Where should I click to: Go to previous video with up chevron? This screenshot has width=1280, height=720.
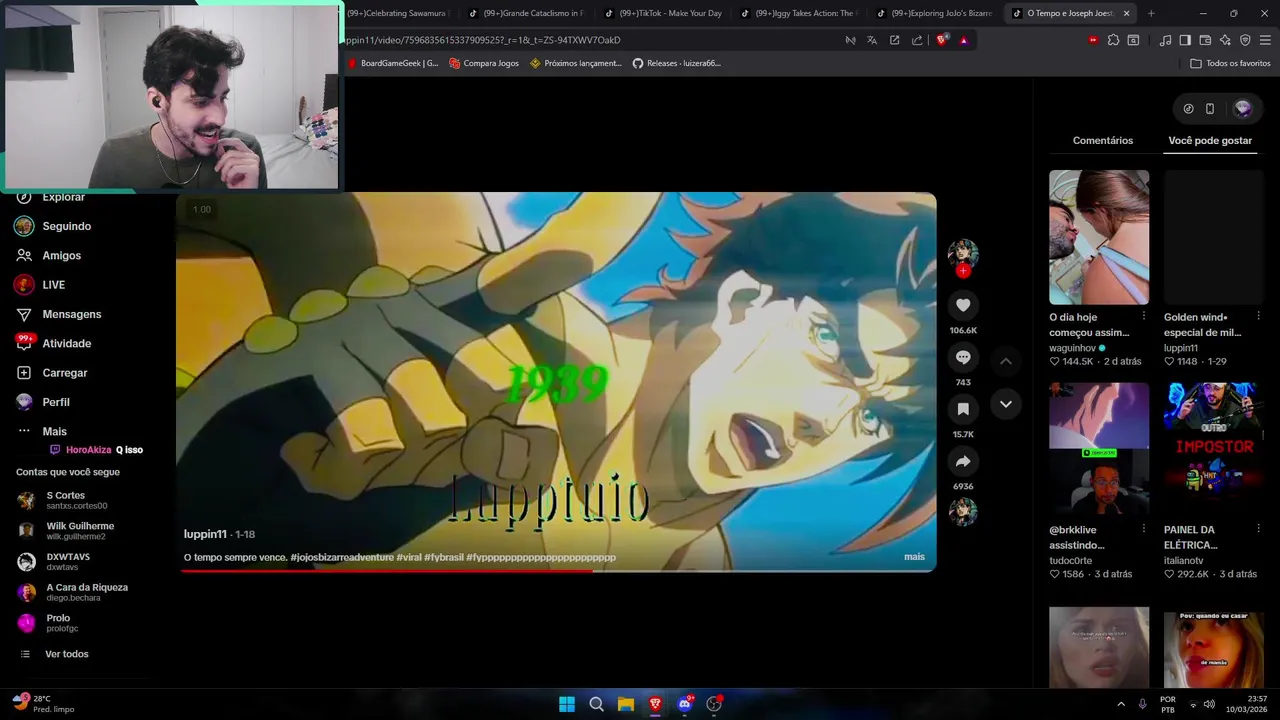click(x=1006, y=361)
